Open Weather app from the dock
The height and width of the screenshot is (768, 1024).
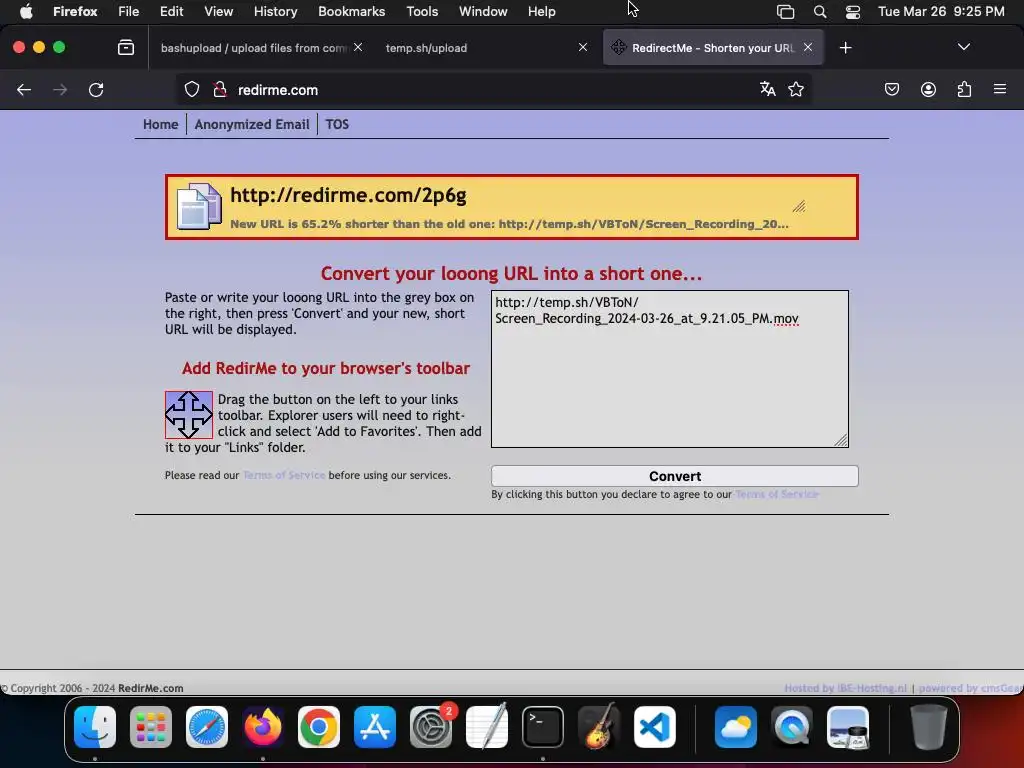point(736,727)
